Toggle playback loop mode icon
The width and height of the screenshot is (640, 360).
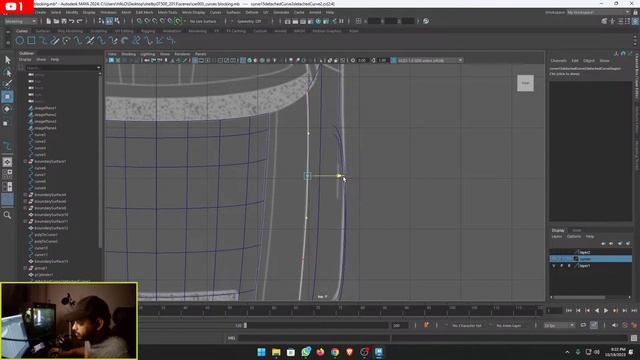point(583,325)
